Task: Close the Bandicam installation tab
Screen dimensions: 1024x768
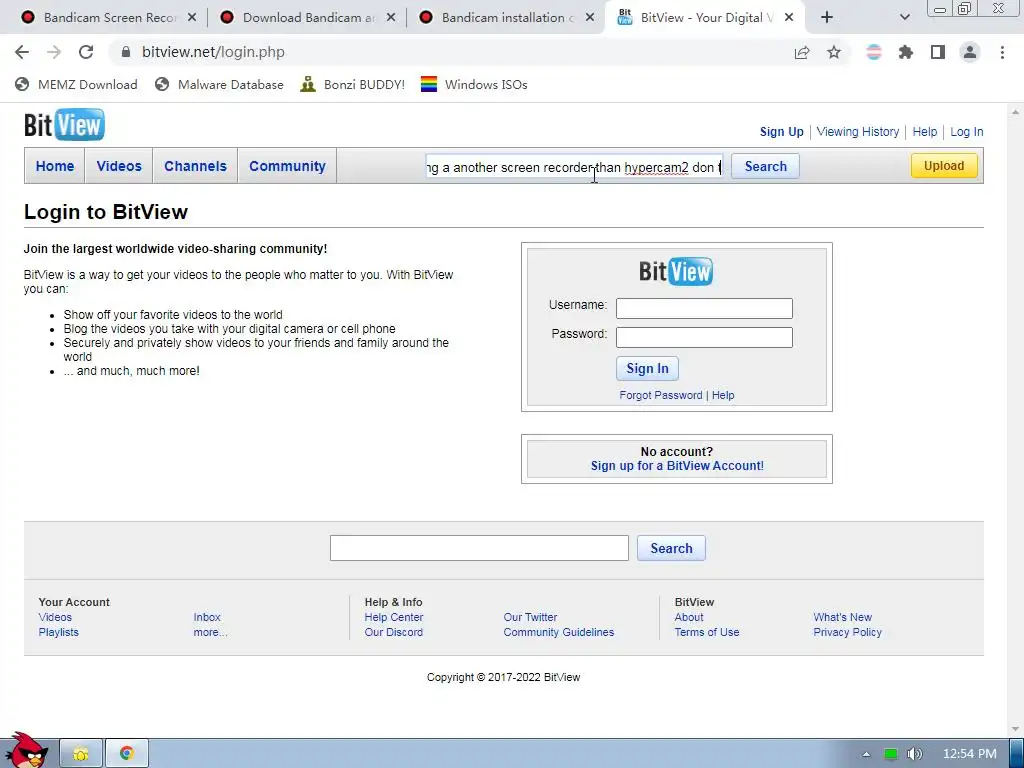Action: tap(590, 18)
